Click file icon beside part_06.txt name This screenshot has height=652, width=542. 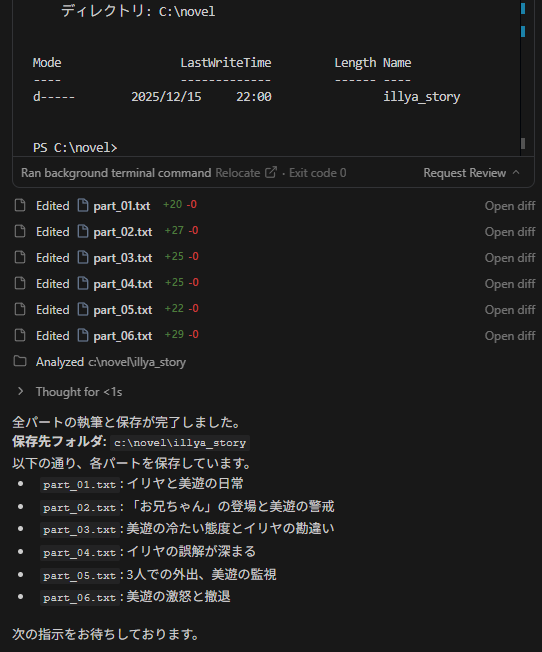tap(83, 335)
